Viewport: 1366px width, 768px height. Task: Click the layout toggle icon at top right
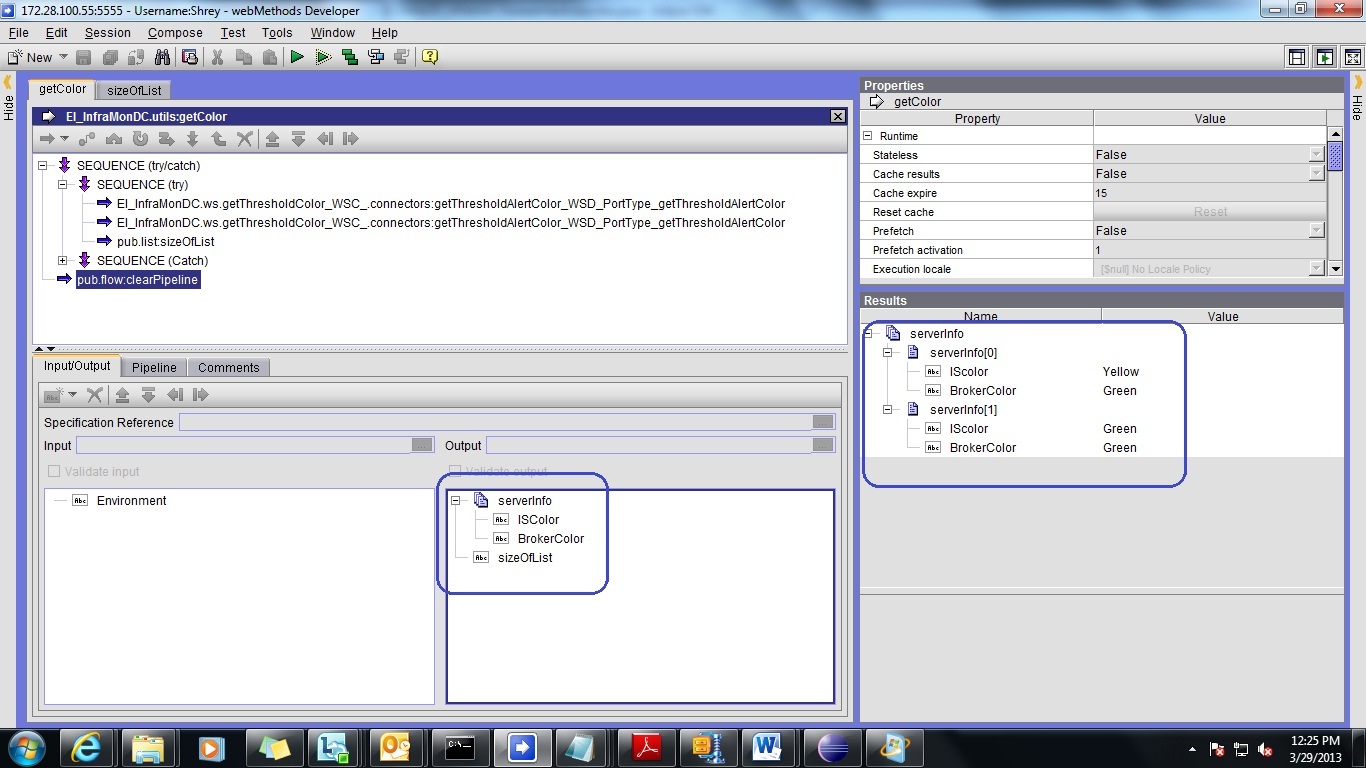pyautogui.click(x=1297, y=57)
